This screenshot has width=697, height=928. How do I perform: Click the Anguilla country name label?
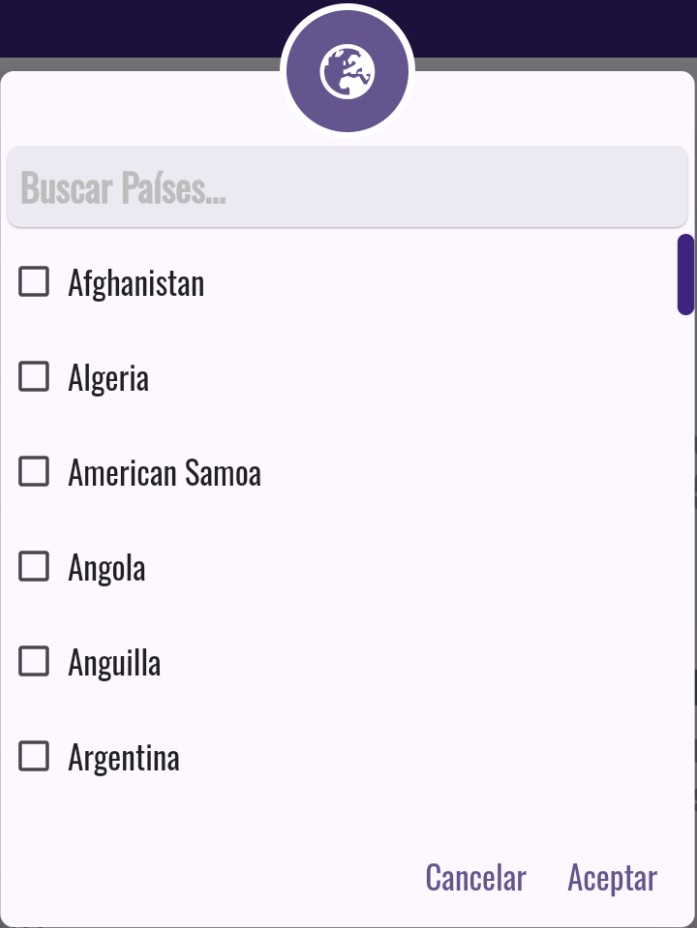114,663
